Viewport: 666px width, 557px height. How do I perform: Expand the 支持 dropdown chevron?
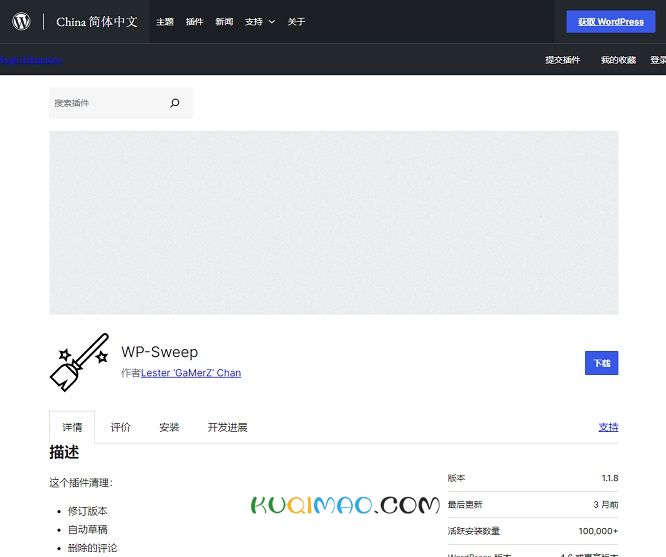[x=271, y=22]
